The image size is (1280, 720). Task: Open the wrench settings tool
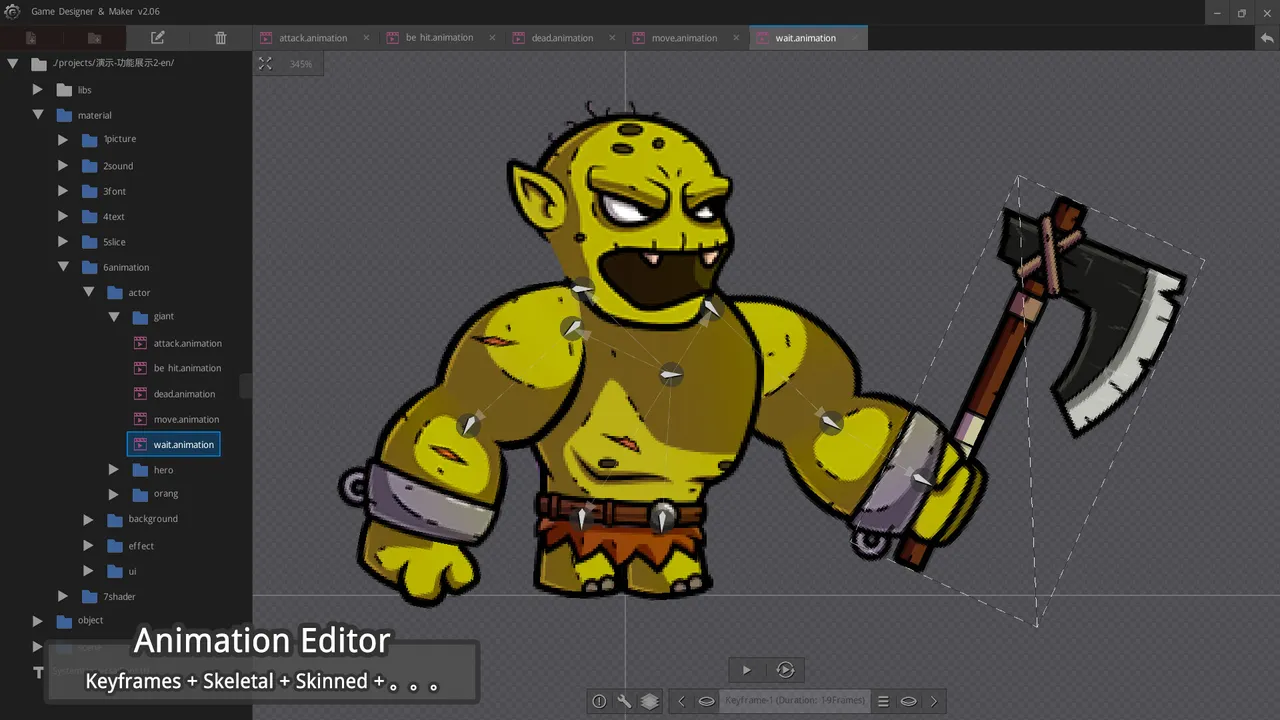click(624, 701)
